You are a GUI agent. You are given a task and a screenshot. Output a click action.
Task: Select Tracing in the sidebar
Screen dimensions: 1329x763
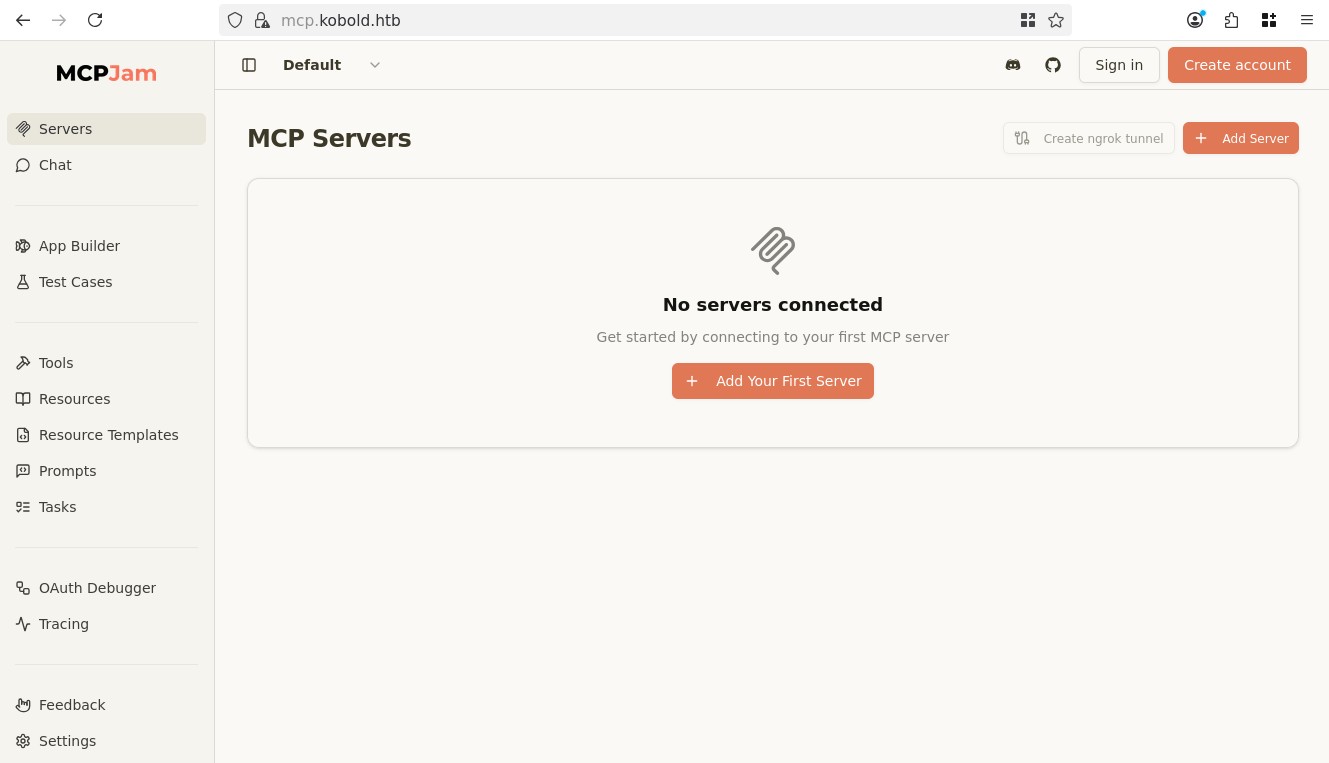(x=107, y=624)
